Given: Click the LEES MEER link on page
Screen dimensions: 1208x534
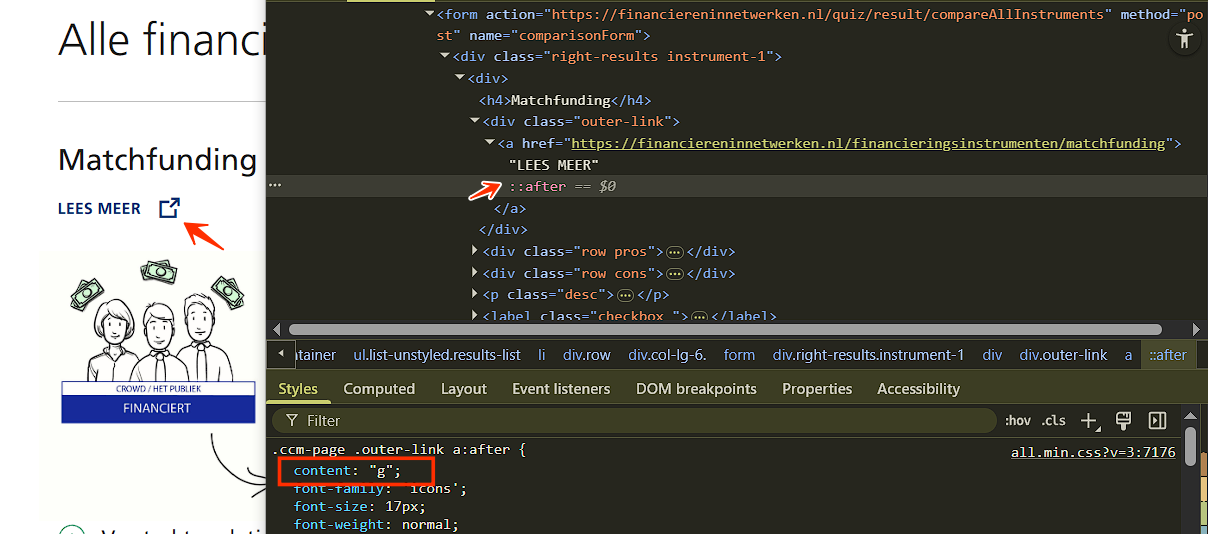Looking at the screenshot, I should coord(99,209).
